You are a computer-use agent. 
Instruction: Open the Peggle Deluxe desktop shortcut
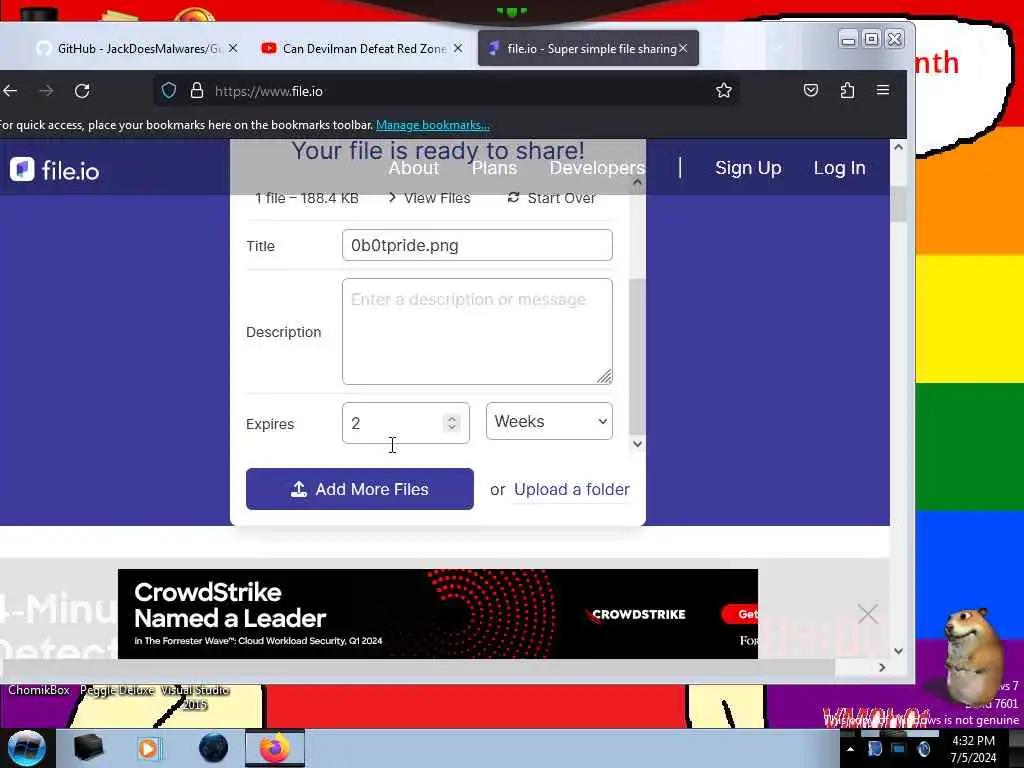pyautogui.click(x=117, y=690)
